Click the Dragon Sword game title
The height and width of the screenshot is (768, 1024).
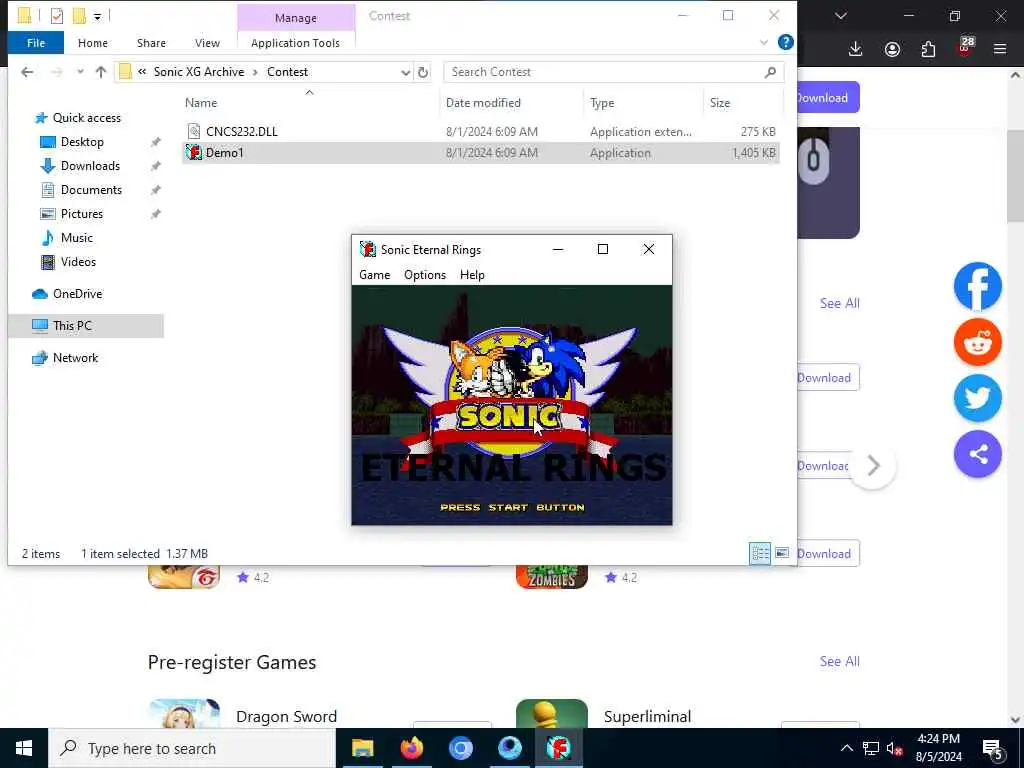(286, 717)
